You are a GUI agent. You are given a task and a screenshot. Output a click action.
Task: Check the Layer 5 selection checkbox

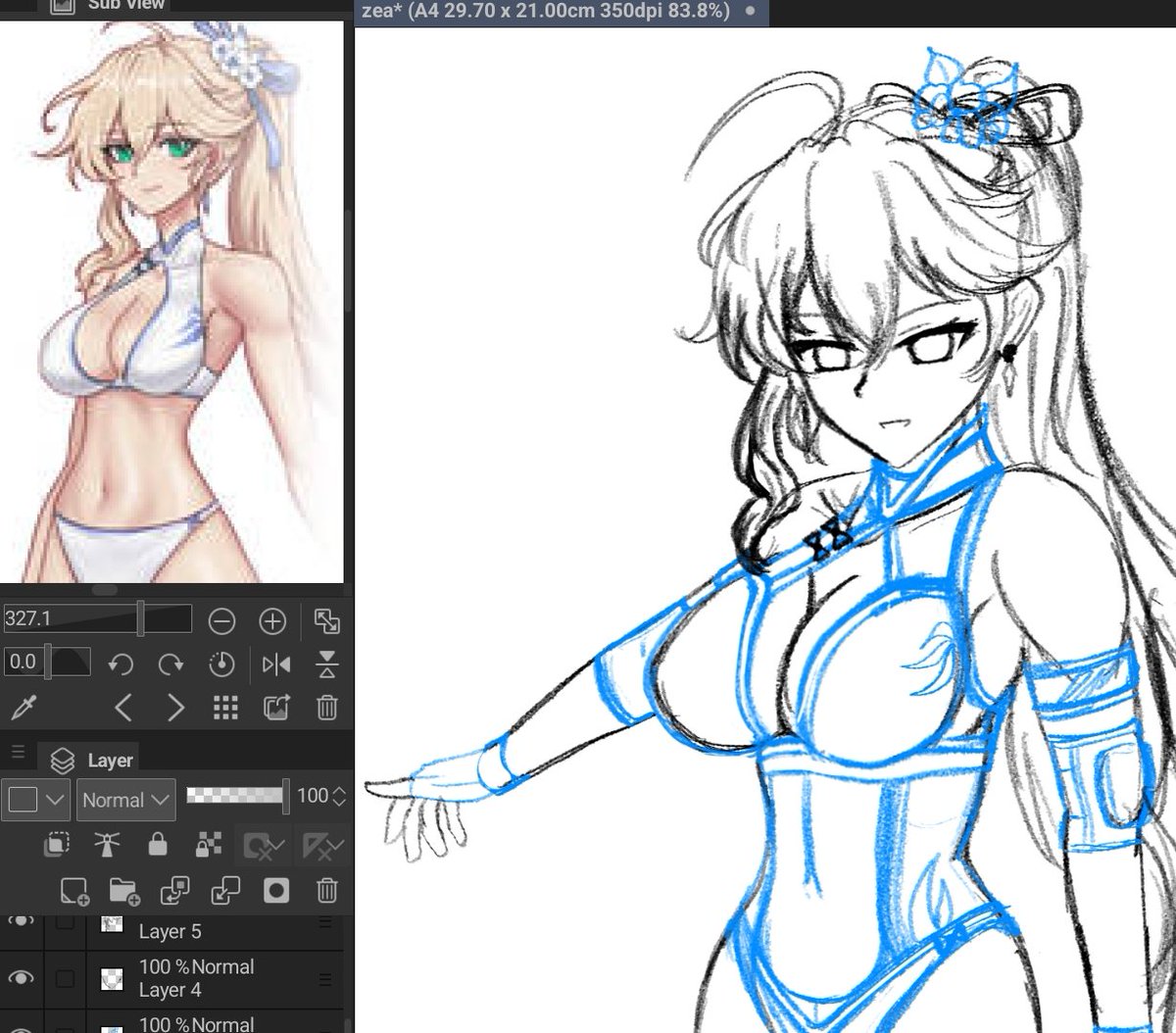coord(66,923)
